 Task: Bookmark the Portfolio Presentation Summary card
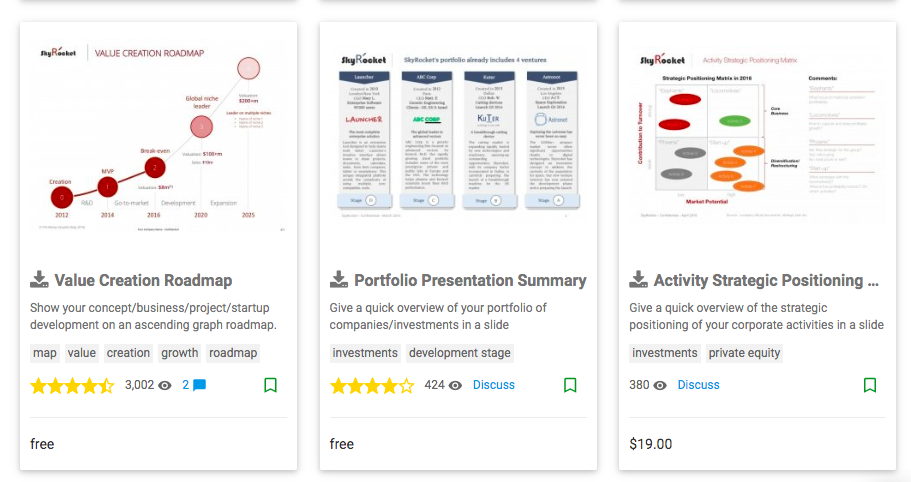(x=570, y=385)
